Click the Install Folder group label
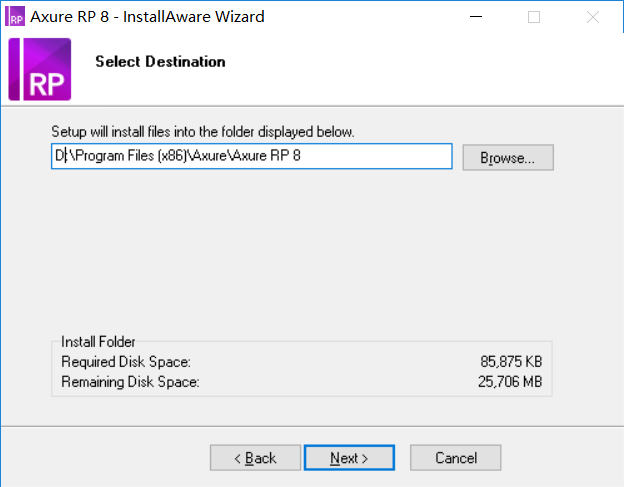 [98, 342]
